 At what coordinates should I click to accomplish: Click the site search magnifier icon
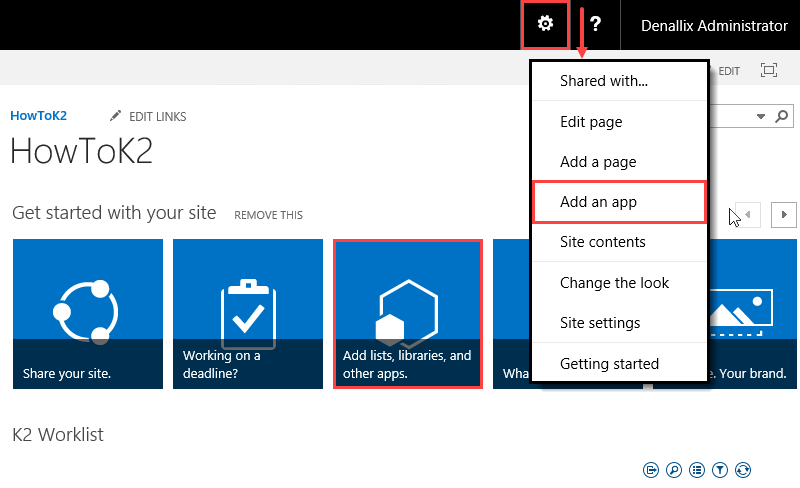point(782,116)
